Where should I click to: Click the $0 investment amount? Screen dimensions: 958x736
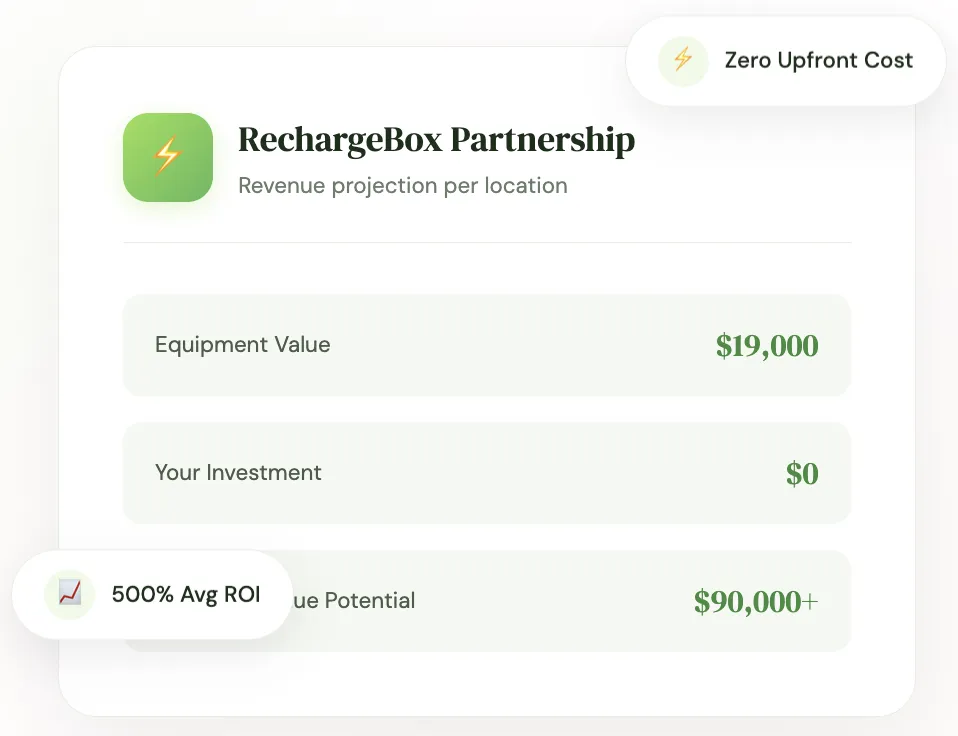tap(802, 473)
